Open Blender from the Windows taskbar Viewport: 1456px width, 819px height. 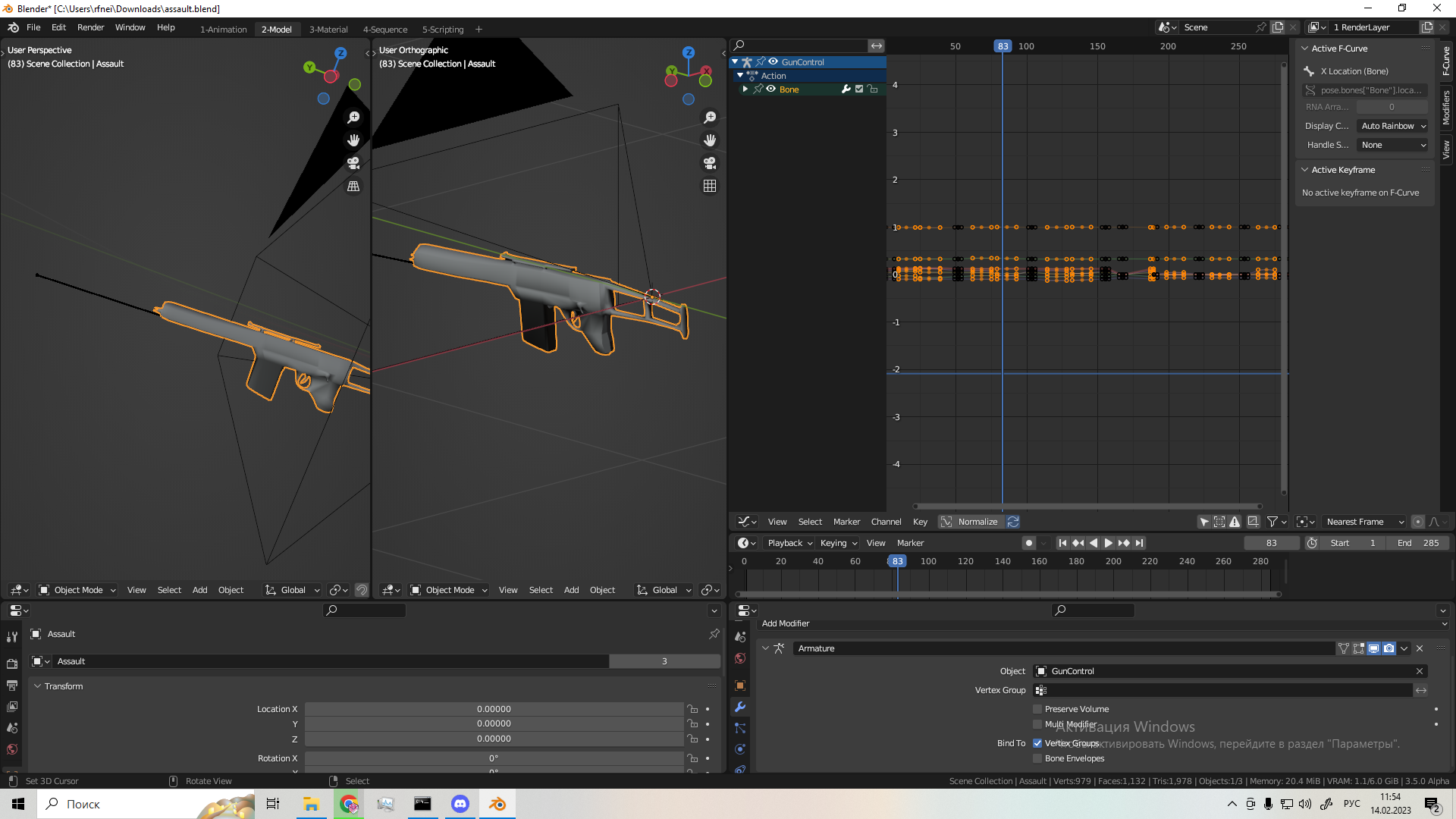click(x=497, y=804)
